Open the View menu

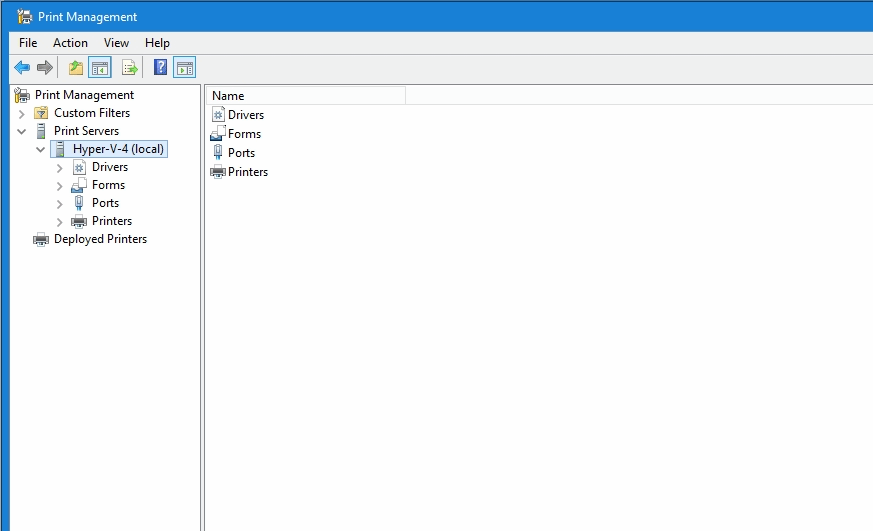pyautogui.click(x=116, y=43)
